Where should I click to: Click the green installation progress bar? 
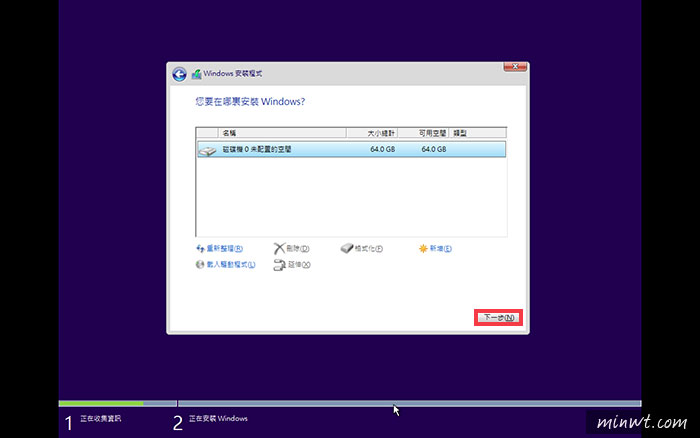(101, 404)
